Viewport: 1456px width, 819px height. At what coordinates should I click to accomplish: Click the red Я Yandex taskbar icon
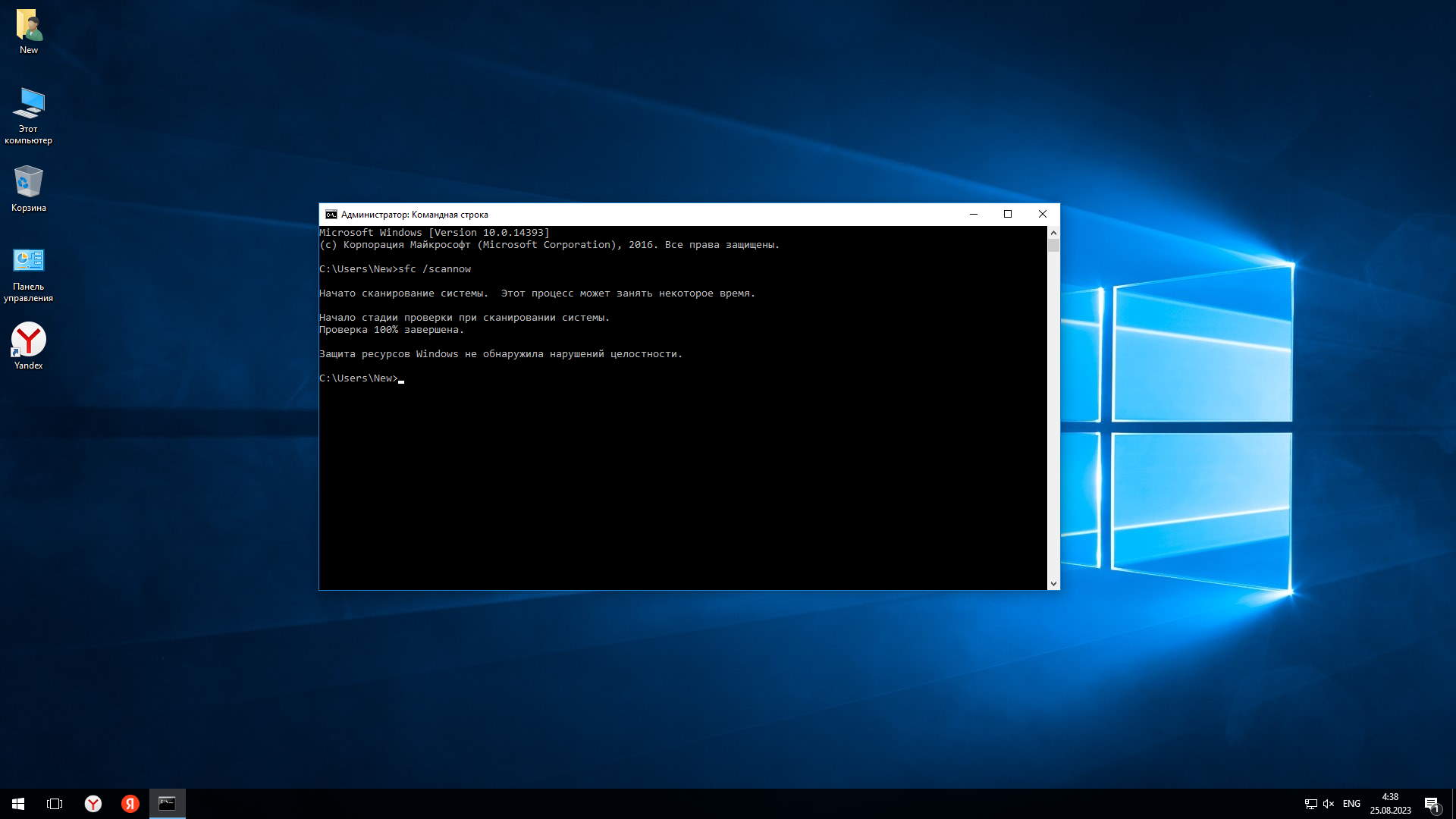coord(130,804)
